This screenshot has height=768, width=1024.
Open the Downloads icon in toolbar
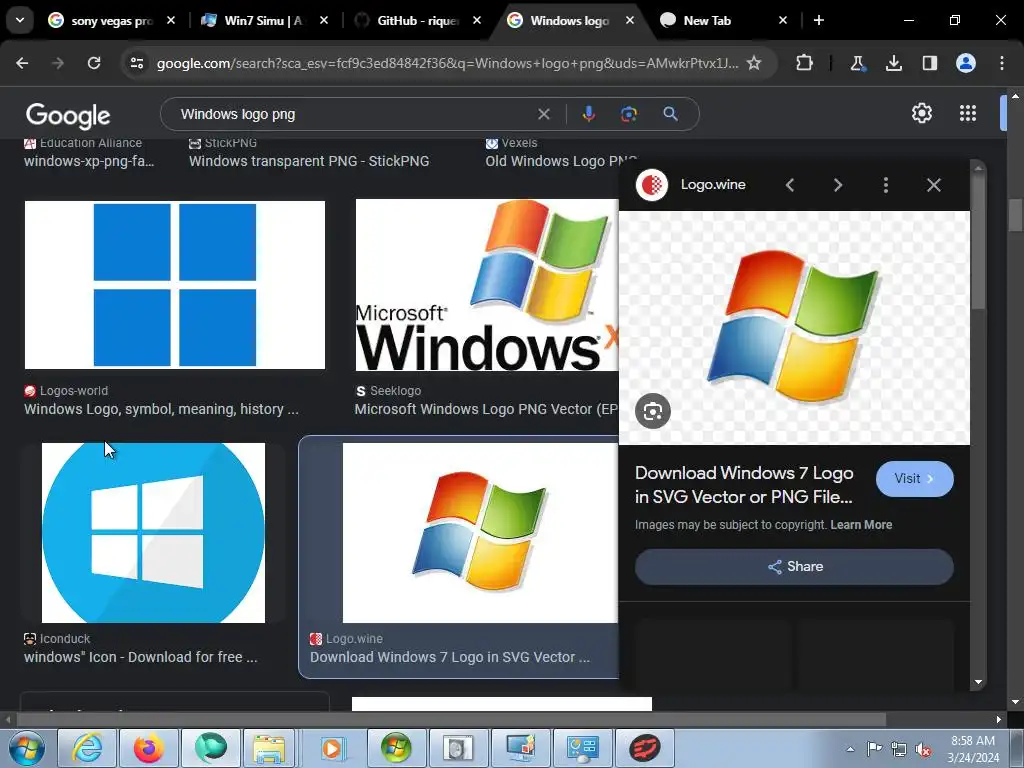coord(894,63)
